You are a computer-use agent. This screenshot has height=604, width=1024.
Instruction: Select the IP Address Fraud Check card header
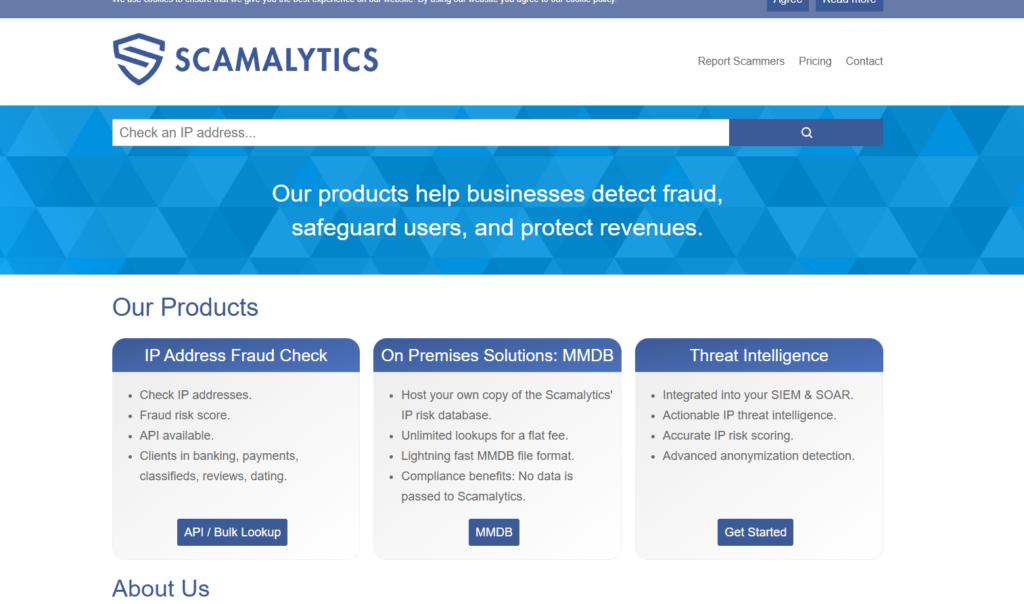click(x=235, y=355)
